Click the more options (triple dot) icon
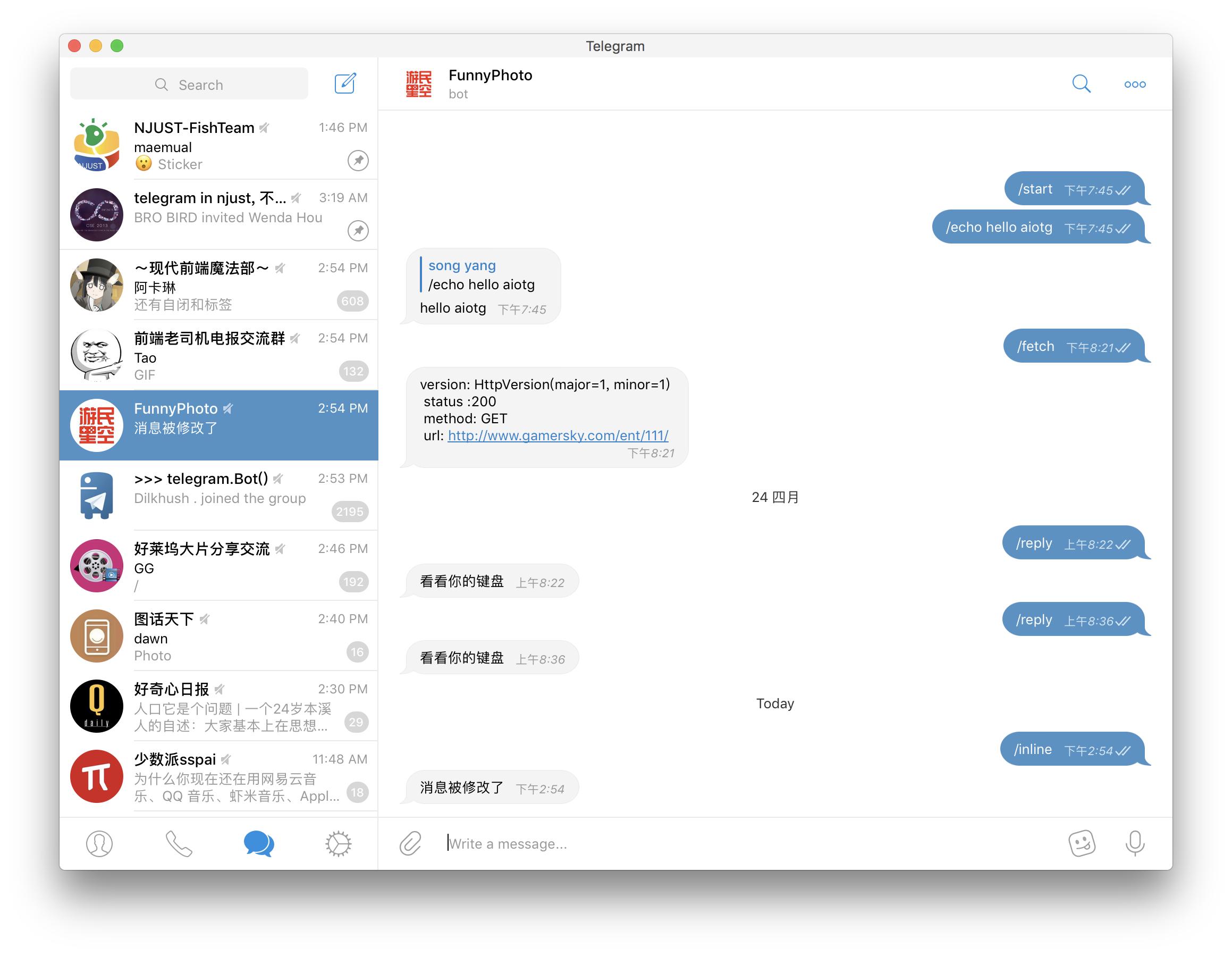 click(x=1136, y=84)
